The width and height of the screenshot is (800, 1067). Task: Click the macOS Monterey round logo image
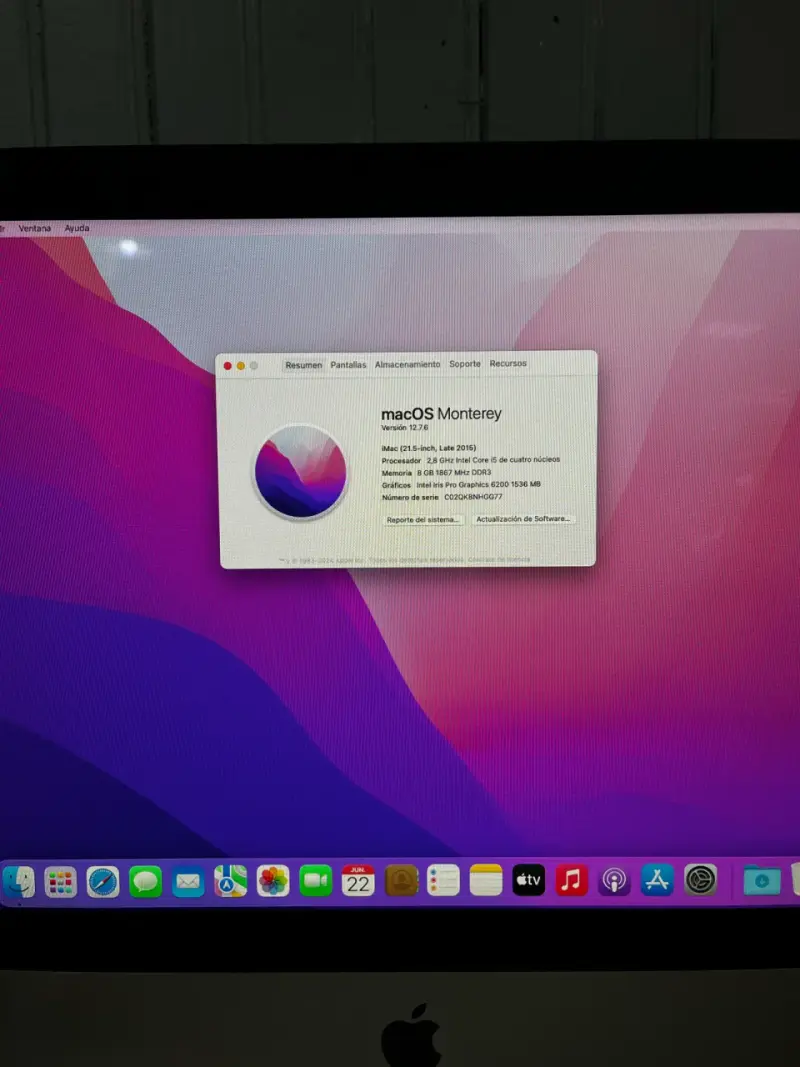tap(300, 471)
